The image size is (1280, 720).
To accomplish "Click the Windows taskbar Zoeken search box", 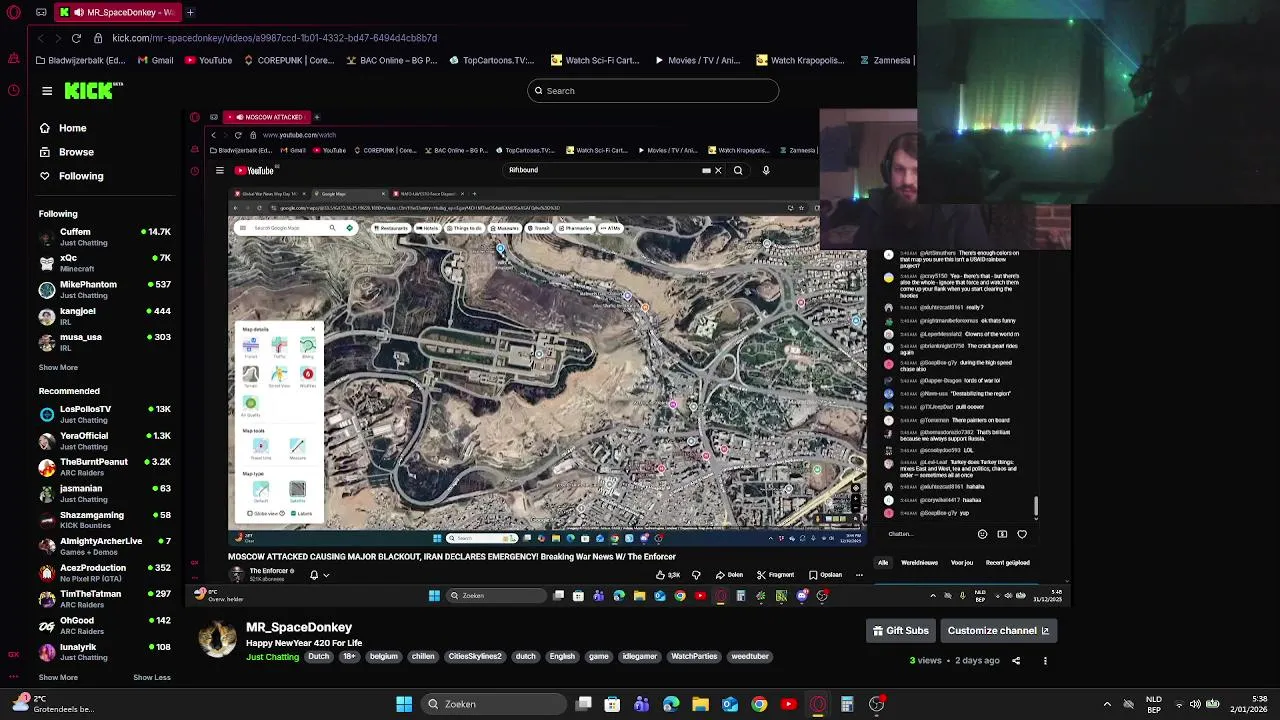I will (x=492, y=704).
